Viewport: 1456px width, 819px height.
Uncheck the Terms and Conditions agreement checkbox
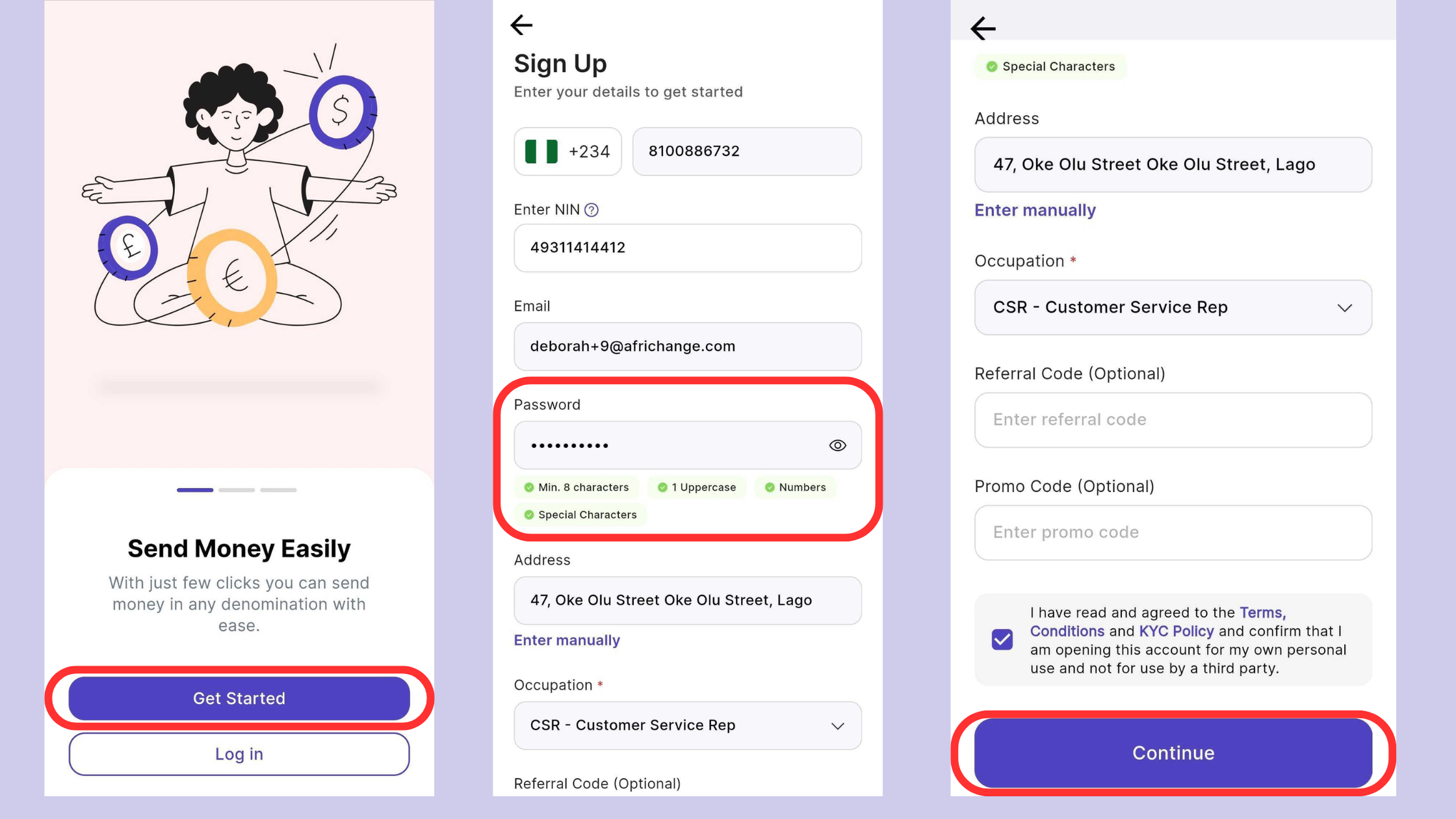click(1002, 640)
